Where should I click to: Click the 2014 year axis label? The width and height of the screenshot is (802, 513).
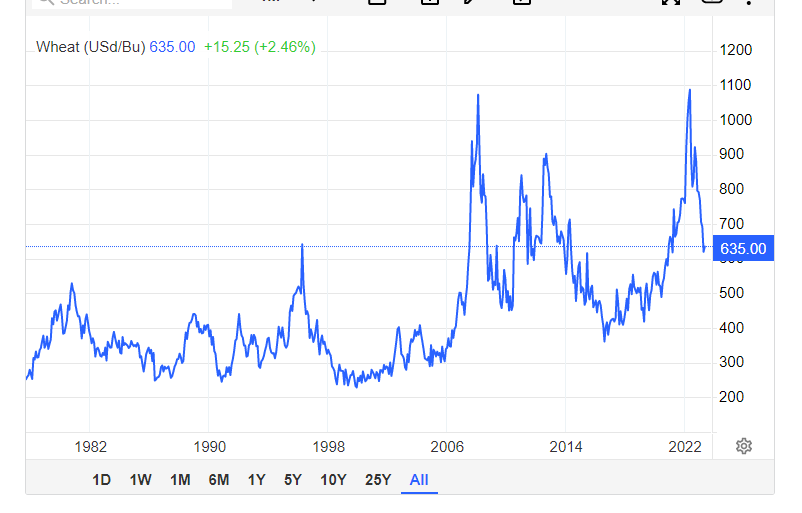(x=566, y=447)
